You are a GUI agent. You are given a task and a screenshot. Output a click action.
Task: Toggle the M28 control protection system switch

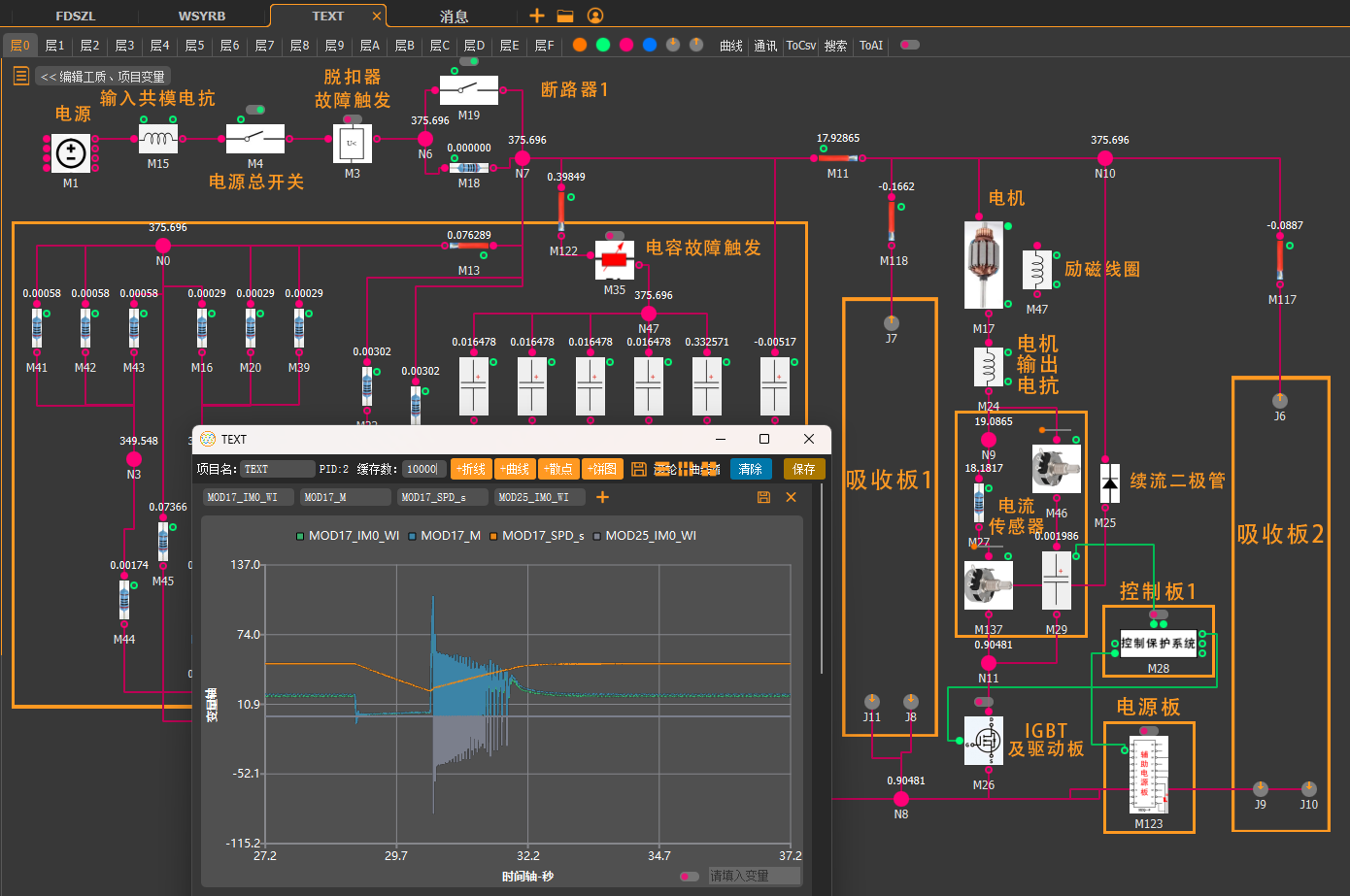(x=1159, y=614)
